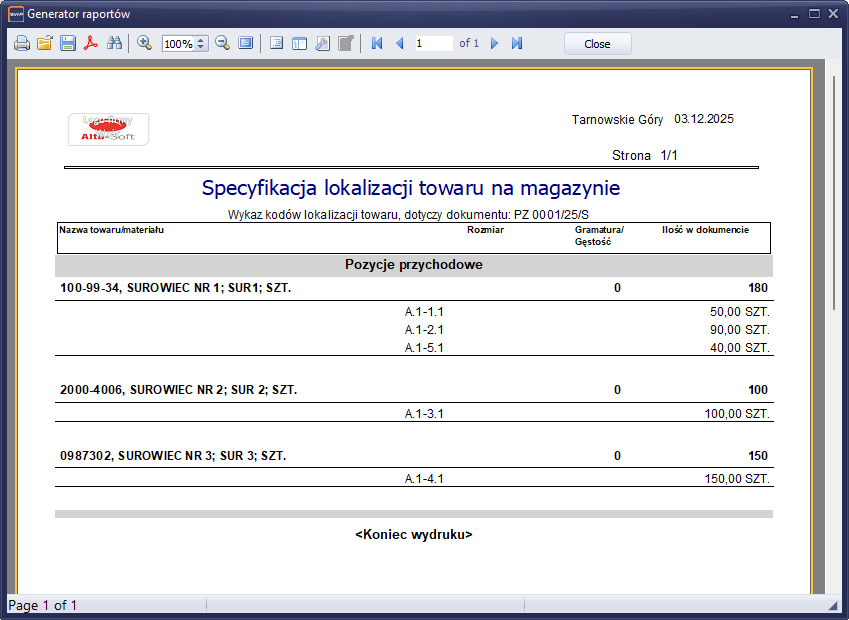849x620 pixels.
Task: Zoom out of the report
Action: [222, 44]
